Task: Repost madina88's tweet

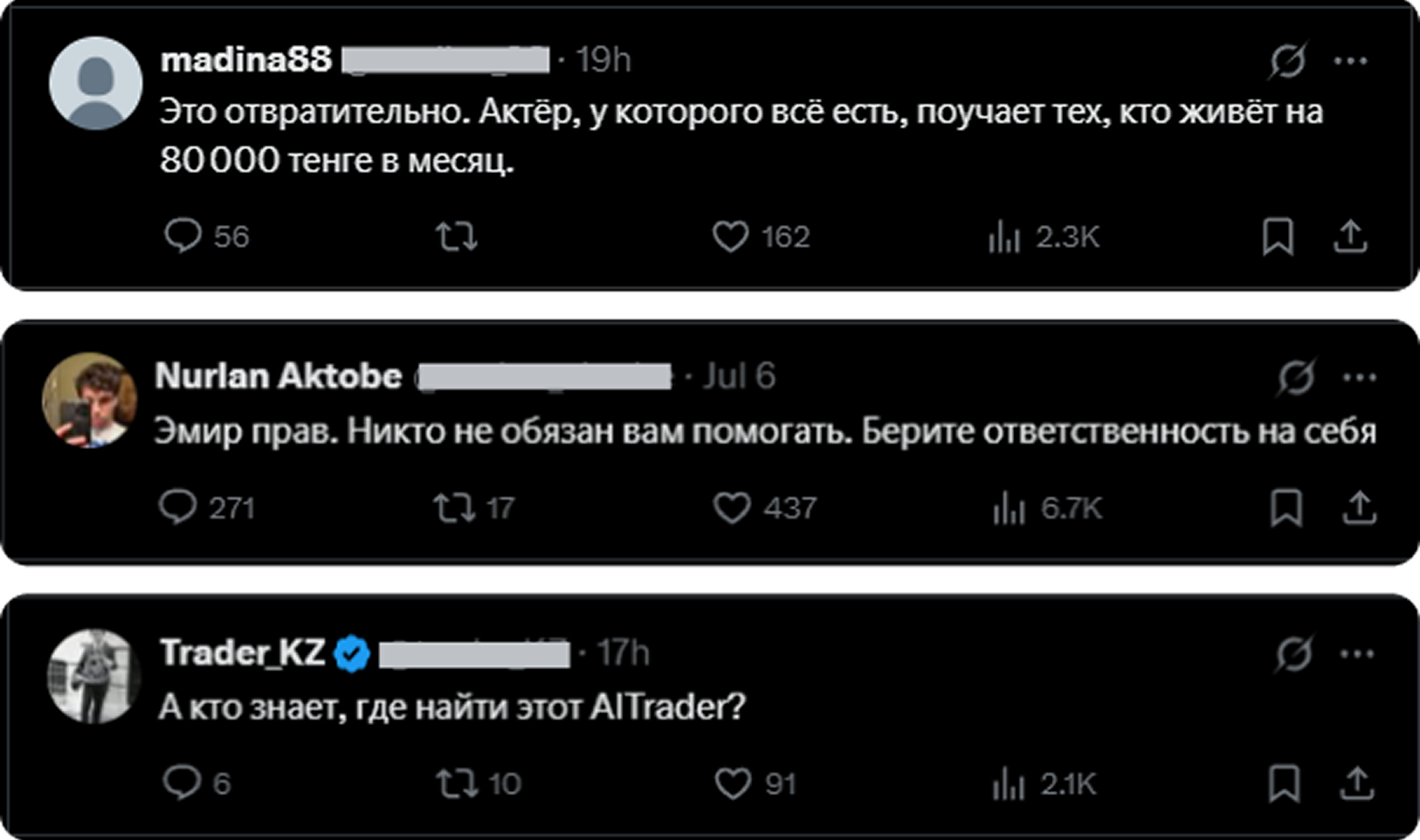Action: tap(456, 237)
